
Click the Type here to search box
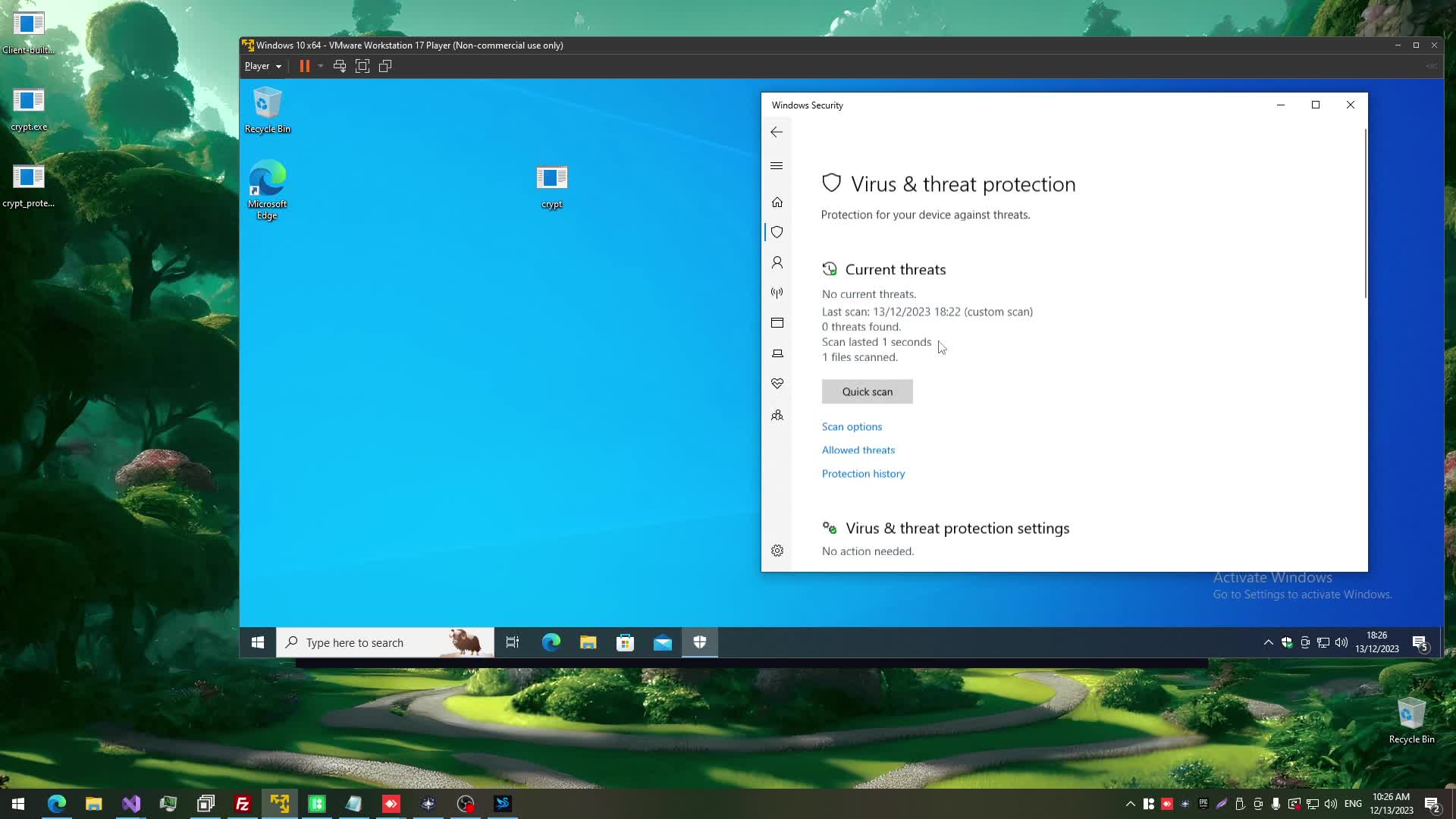[372, 642]
